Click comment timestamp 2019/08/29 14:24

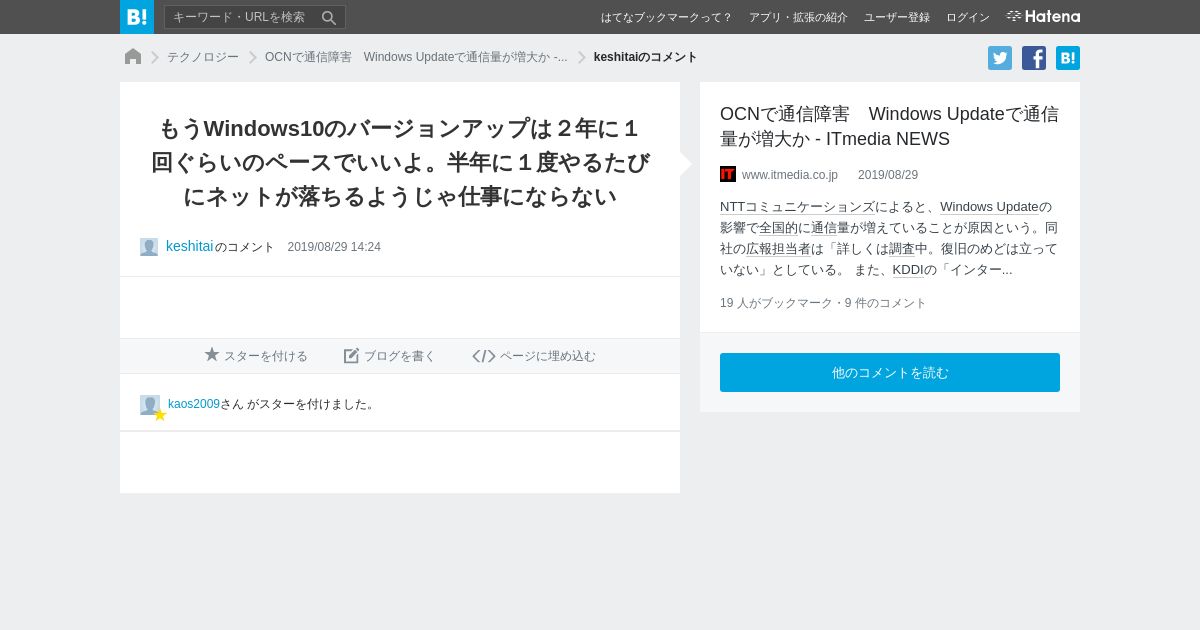coord(334,247)
